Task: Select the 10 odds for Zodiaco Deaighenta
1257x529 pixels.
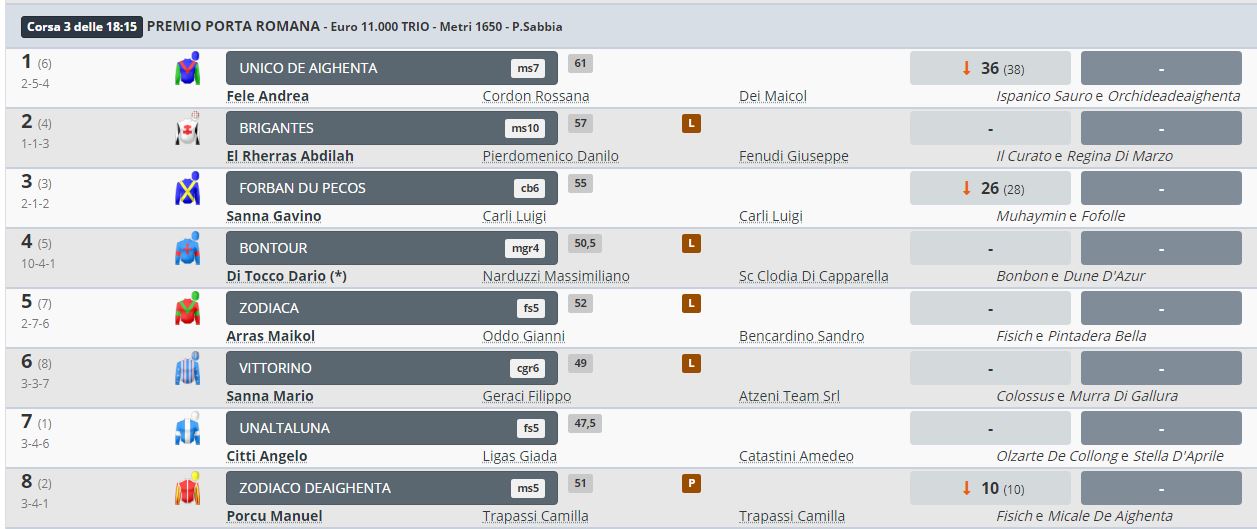Action: (990, 489)
